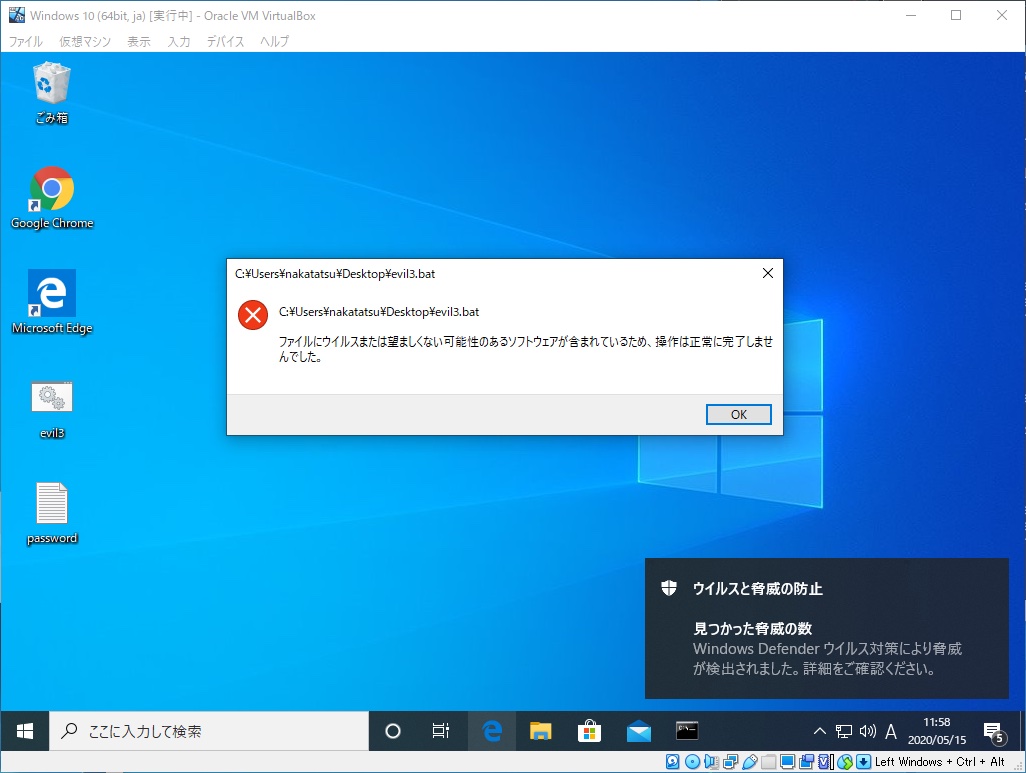1026x773 pixels.
Task: Click the network tray icon
Action: [844, 731]
